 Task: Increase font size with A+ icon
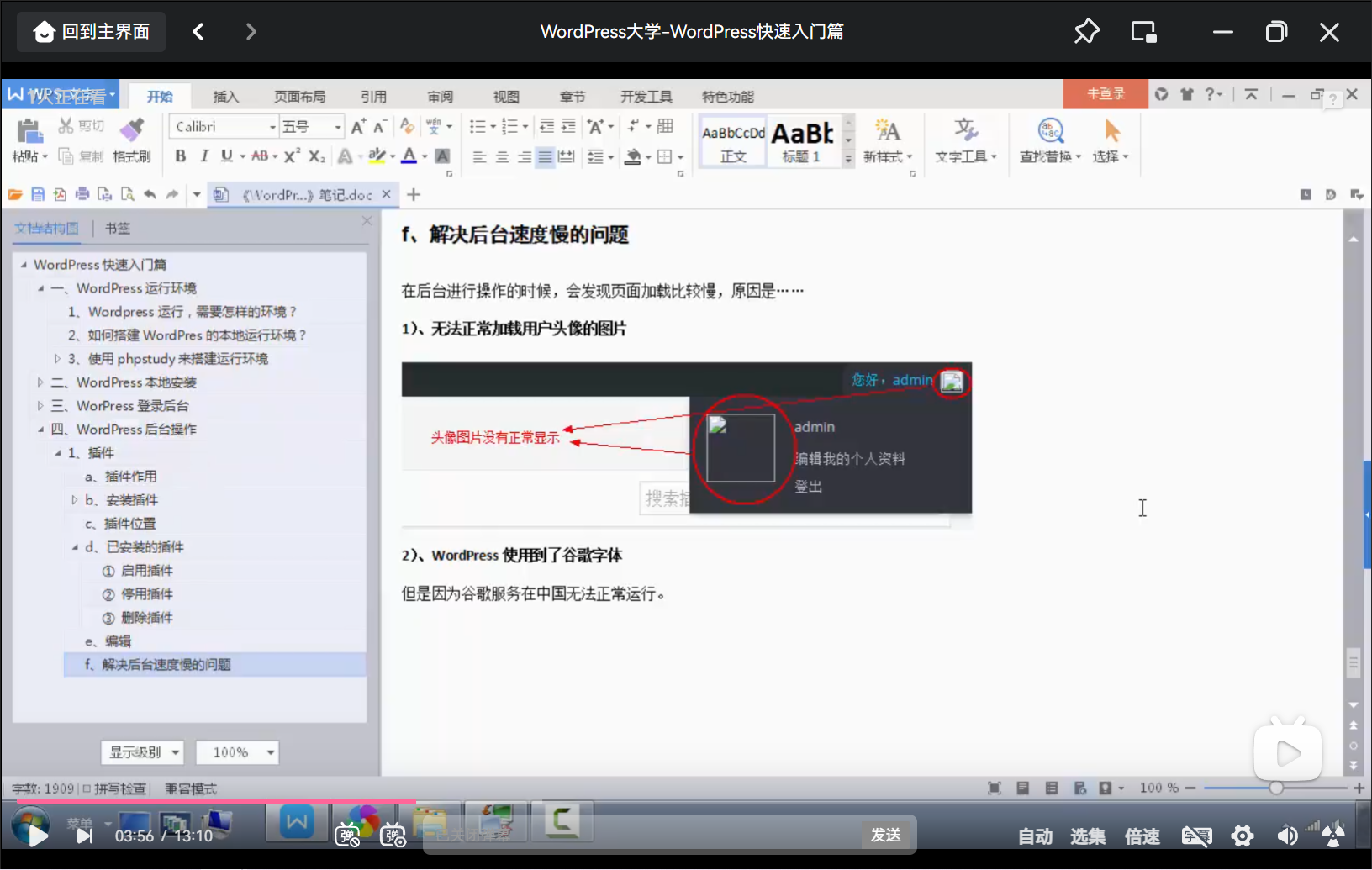click(x=358, y=127)
